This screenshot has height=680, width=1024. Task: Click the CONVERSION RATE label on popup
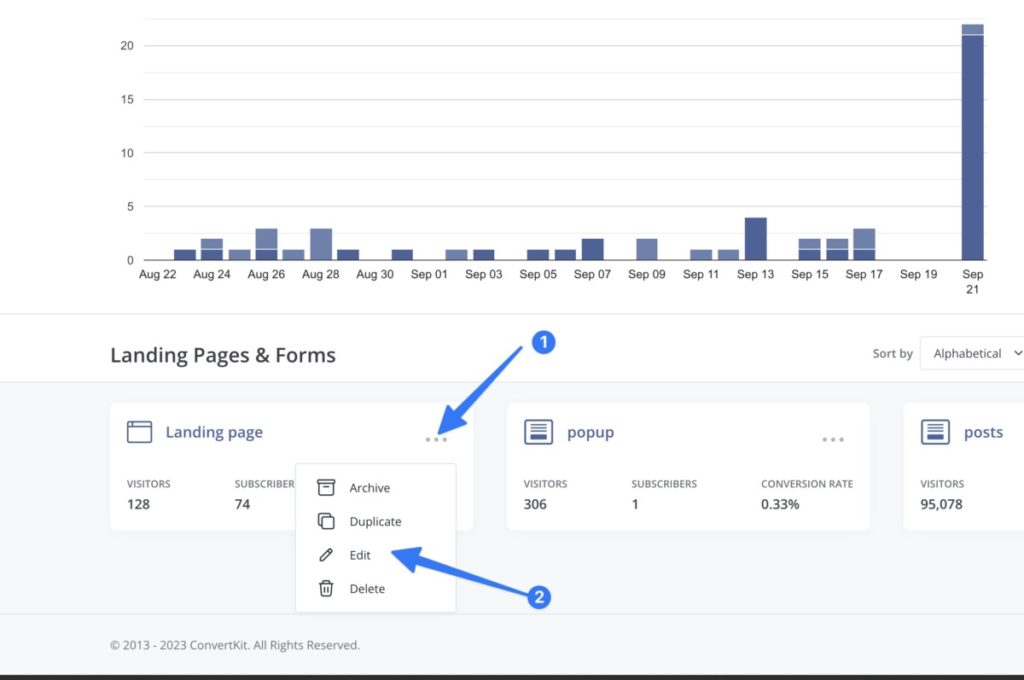click(x=807, y=484)
